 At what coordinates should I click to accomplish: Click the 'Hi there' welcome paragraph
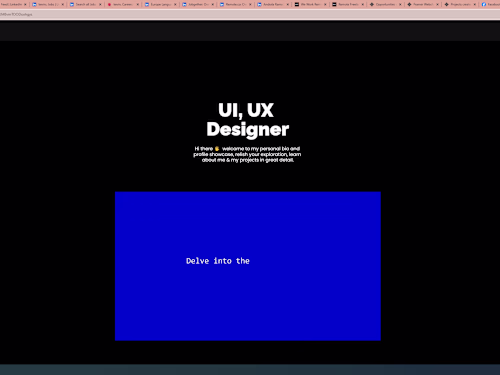247,154
